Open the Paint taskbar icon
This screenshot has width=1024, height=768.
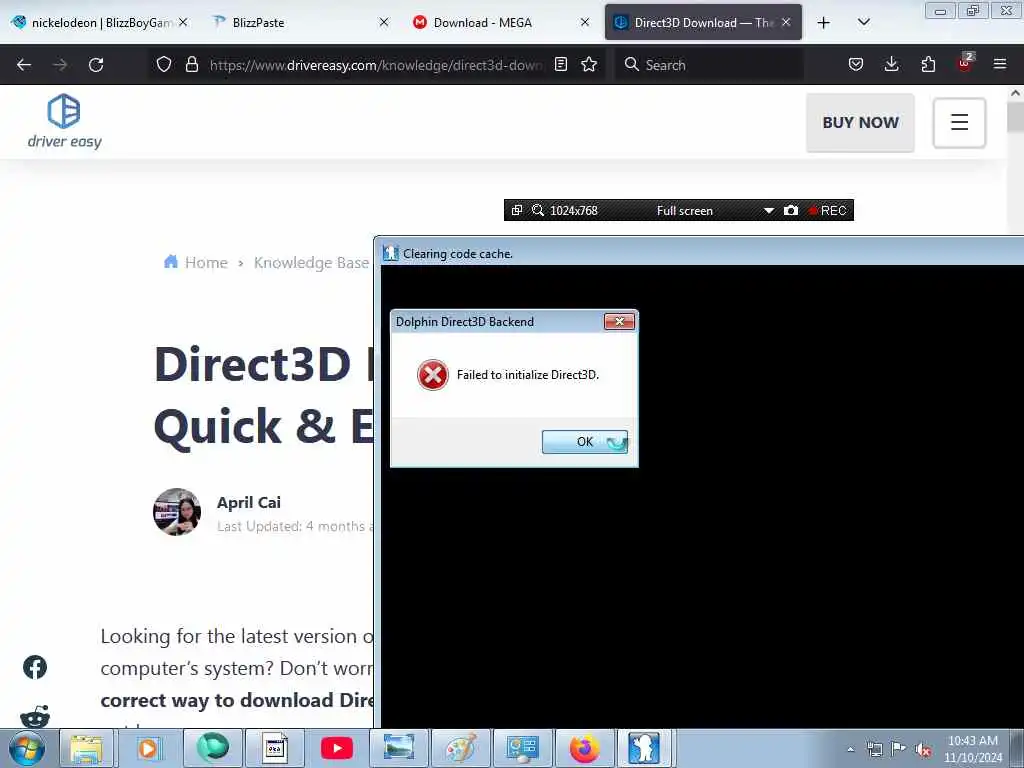(x=461, y=748)
